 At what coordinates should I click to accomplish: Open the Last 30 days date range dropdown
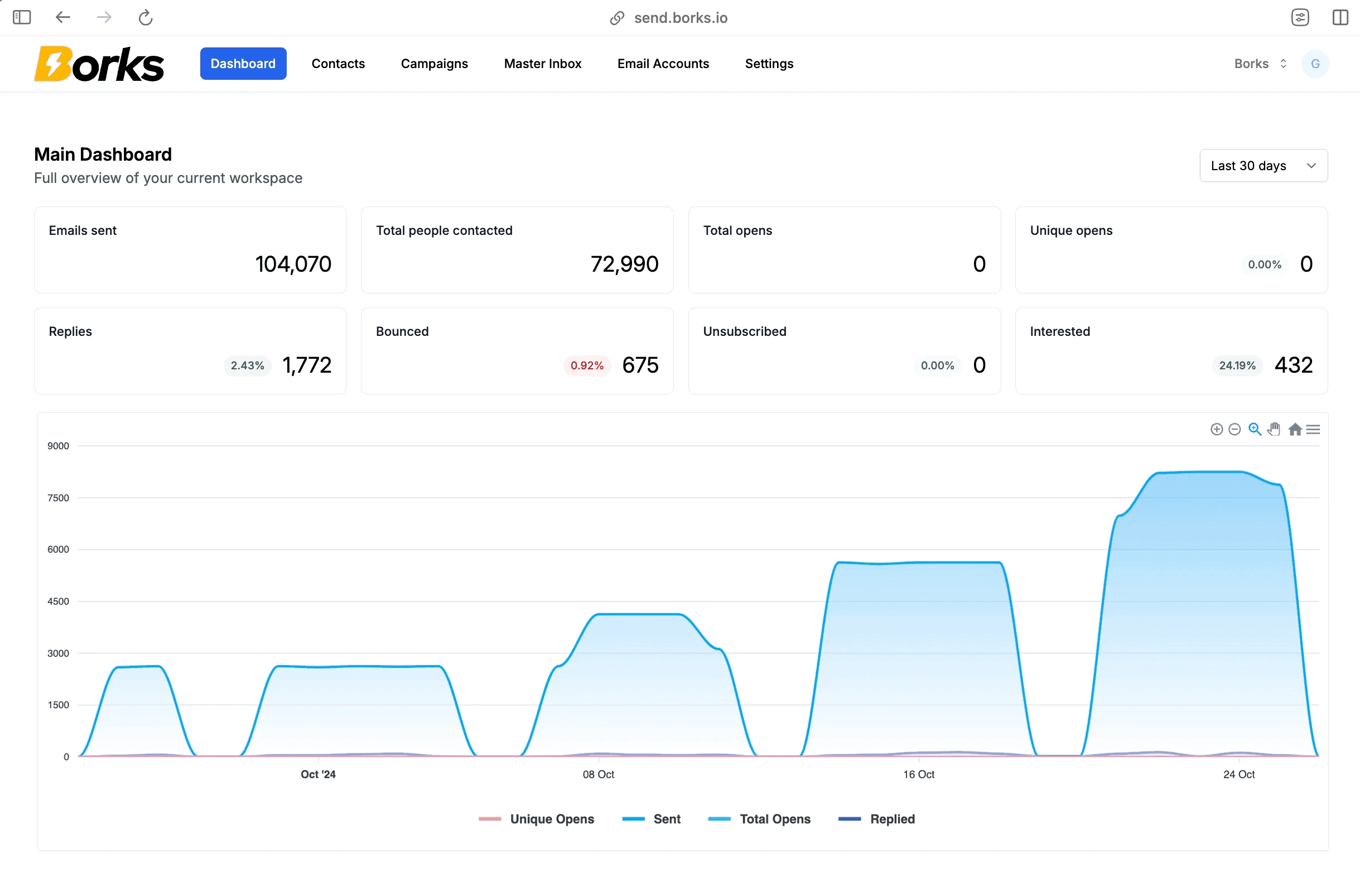click(x=1264, y=165)
